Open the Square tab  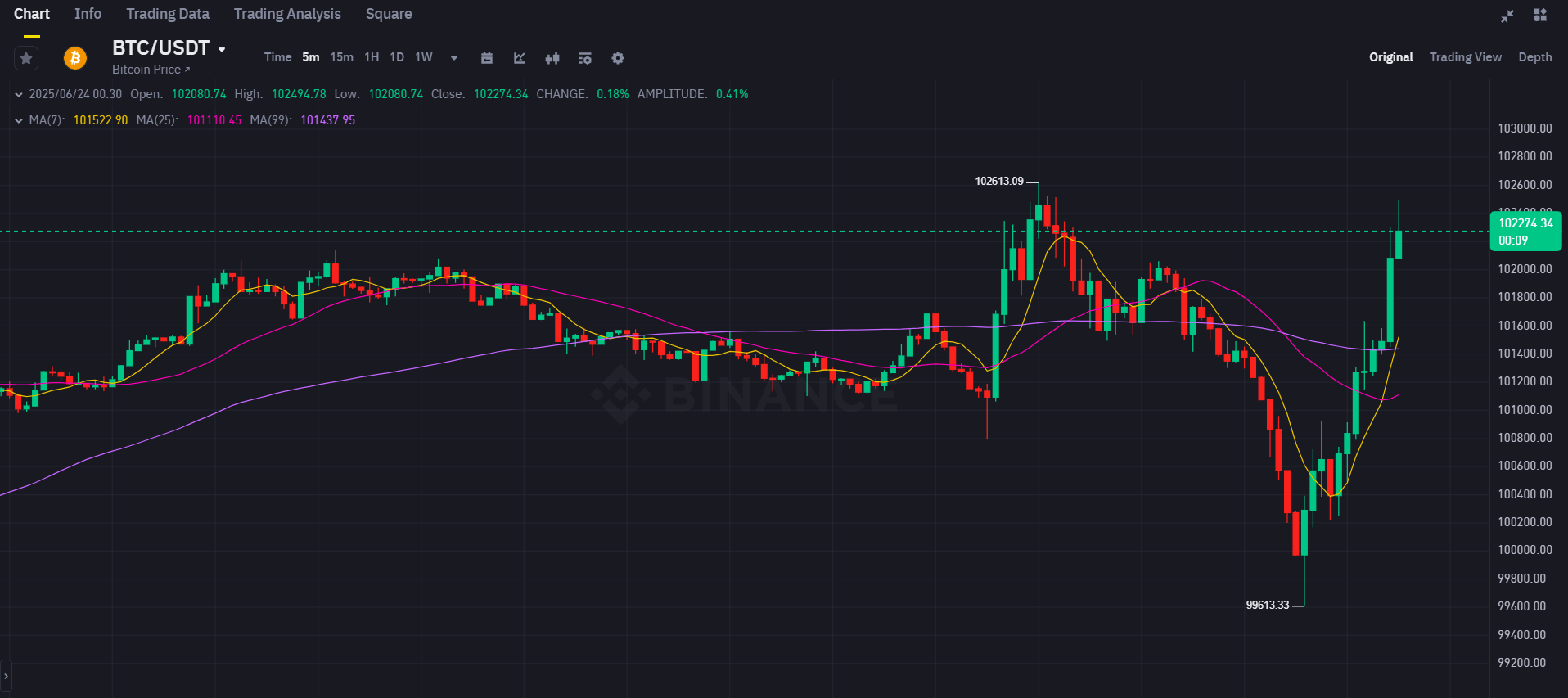(x=389, y=14)
